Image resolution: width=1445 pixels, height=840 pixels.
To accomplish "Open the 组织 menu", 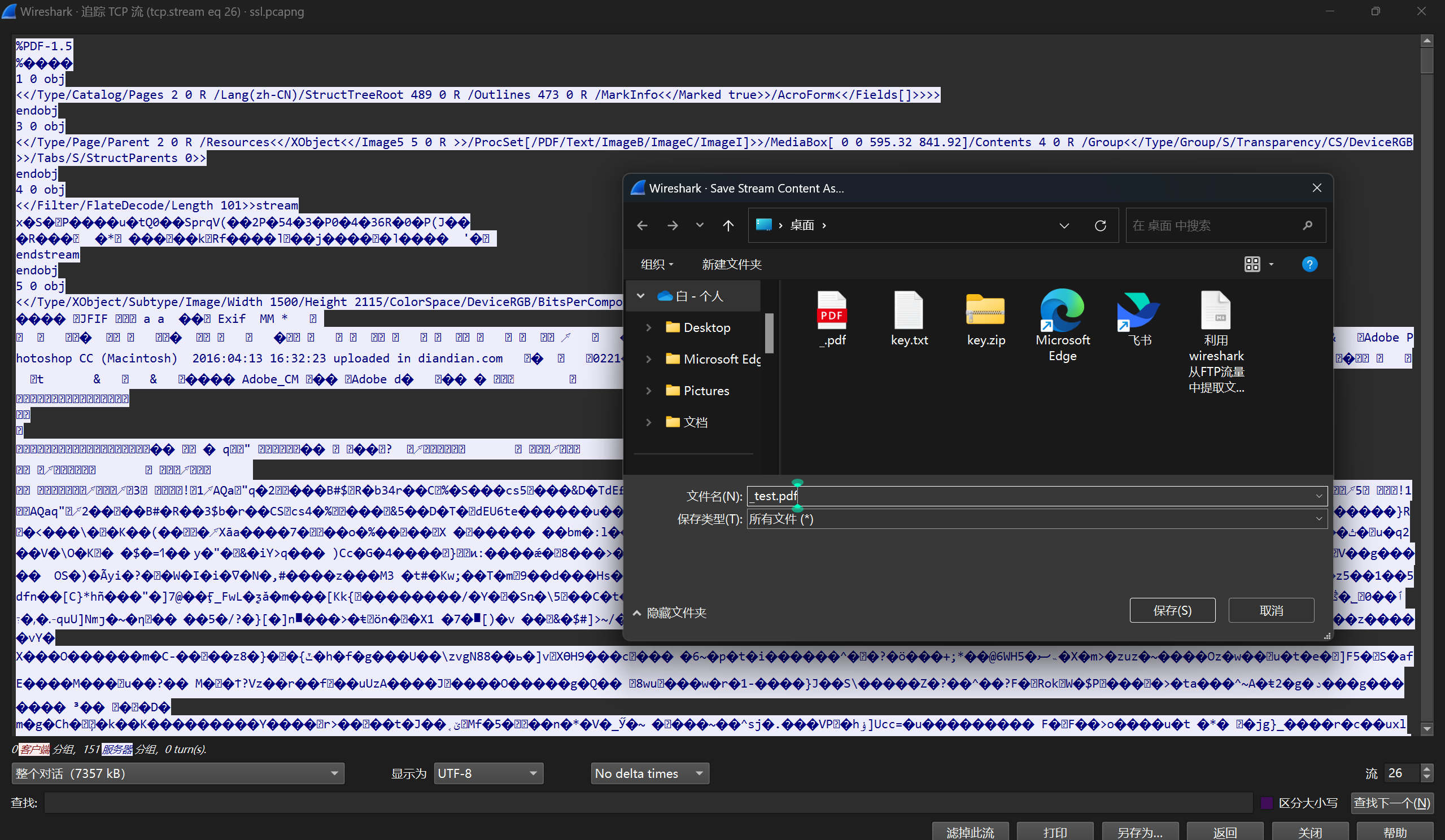I will 656,264.
